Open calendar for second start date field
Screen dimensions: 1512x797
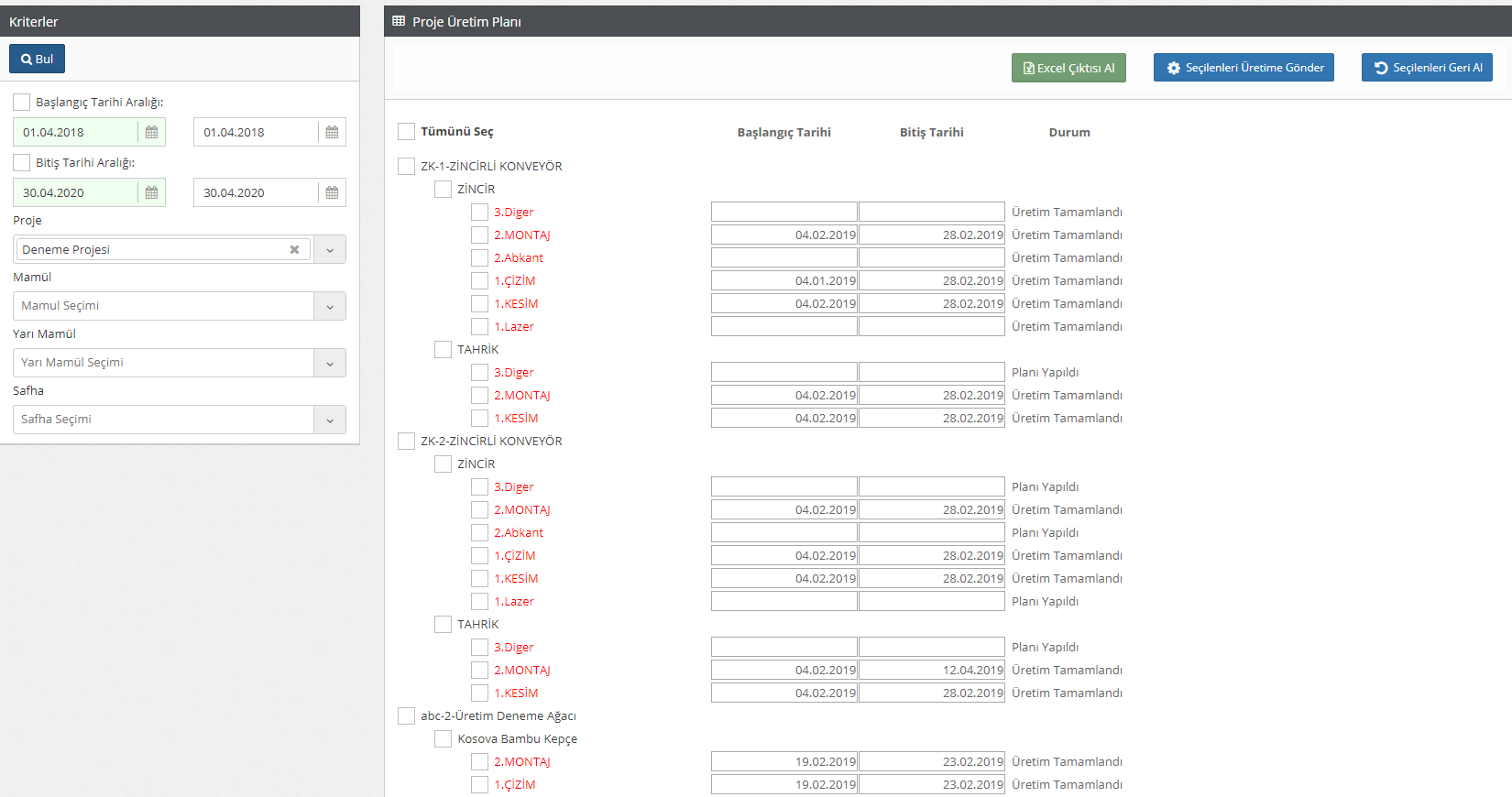(332, 132)
